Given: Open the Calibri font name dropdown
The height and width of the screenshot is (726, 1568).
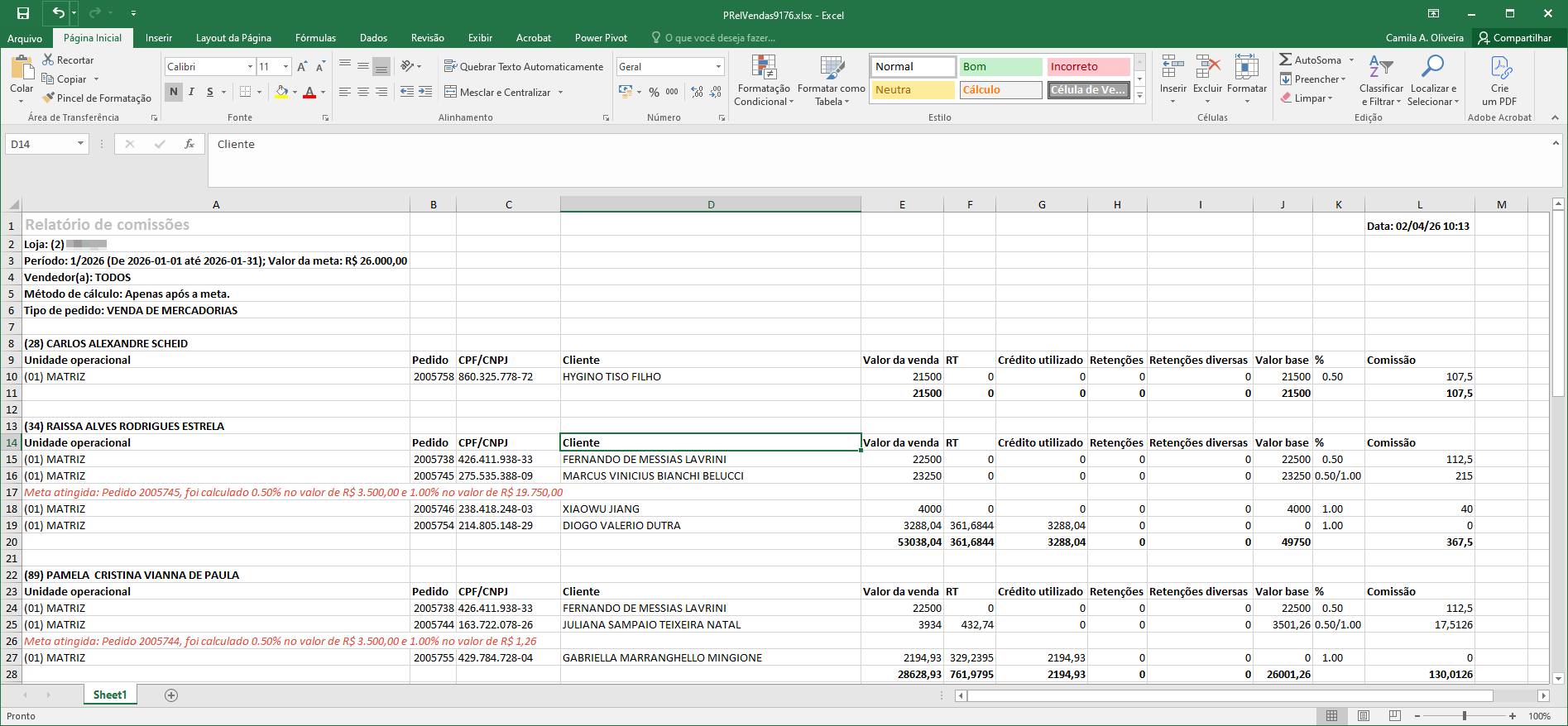Looking at the screenshot, I should click(250, 66).
